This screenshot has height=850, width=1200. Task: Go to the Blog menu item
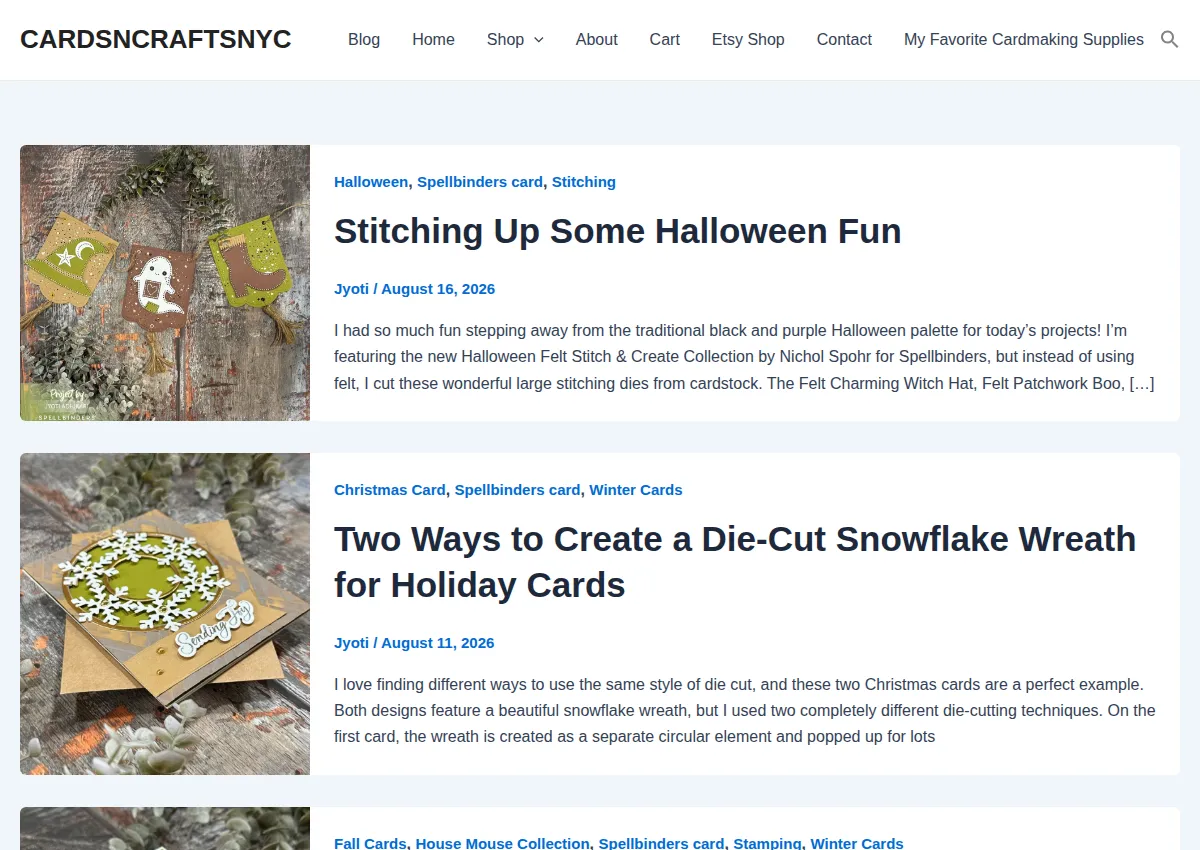tap(364, 40)
